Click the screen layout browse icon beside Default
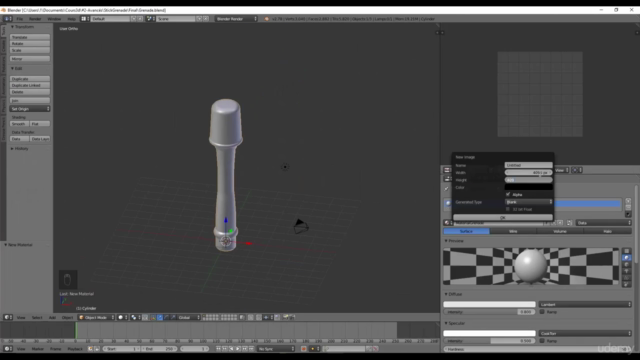The height and width of the screenshot is (360, 640). [x=84, y=19]
